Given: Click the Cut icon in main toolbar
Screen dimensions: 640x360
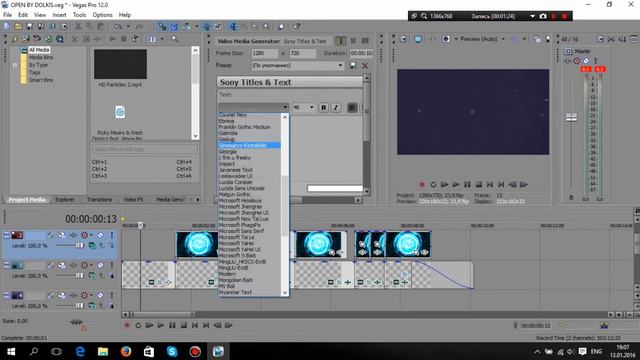Looking at the screenshot, I should coord(78,26).
